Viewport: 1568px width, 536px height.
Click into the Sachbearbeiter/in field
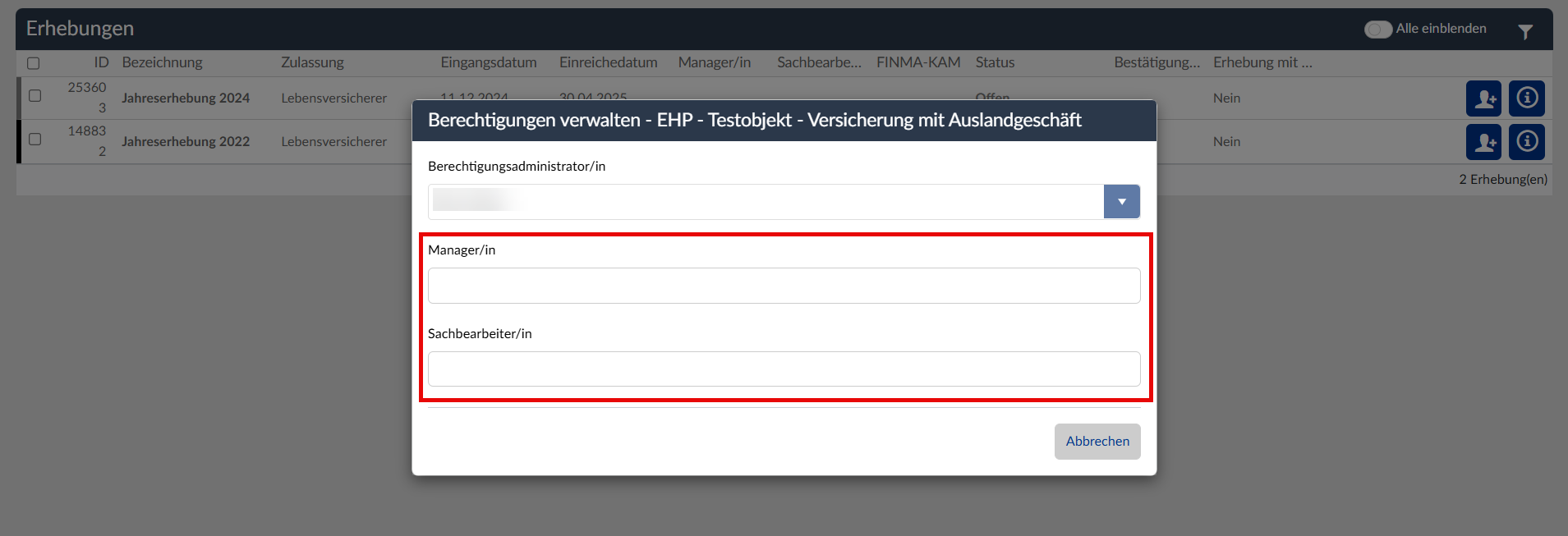(x=784, y=369)
